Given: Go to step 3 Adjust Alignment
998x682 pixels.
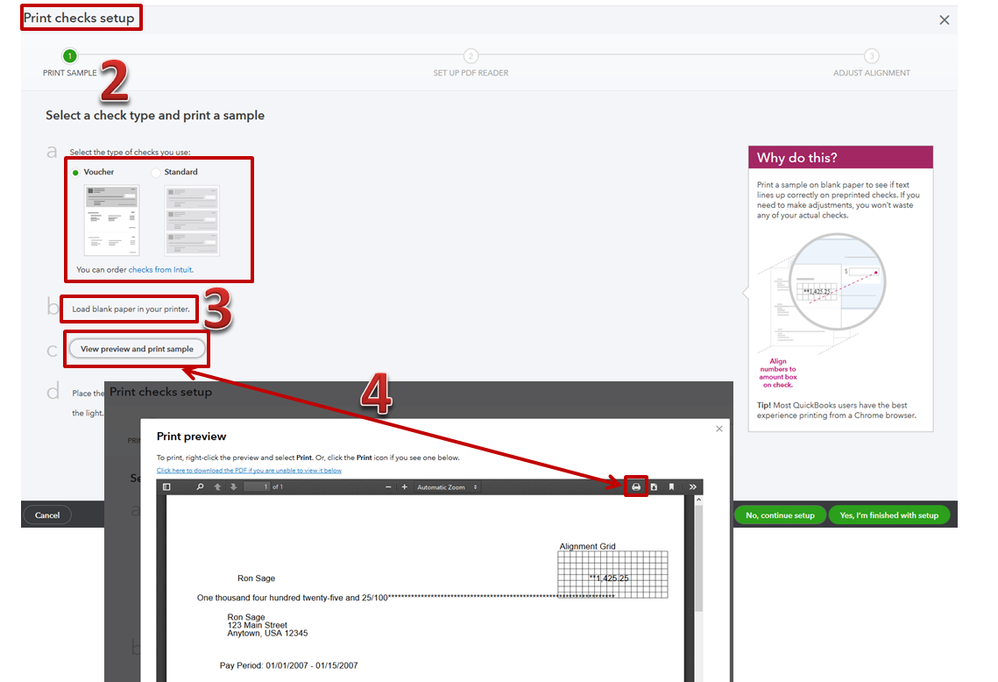Looking at the screenshot, I should tap(871, 56).
